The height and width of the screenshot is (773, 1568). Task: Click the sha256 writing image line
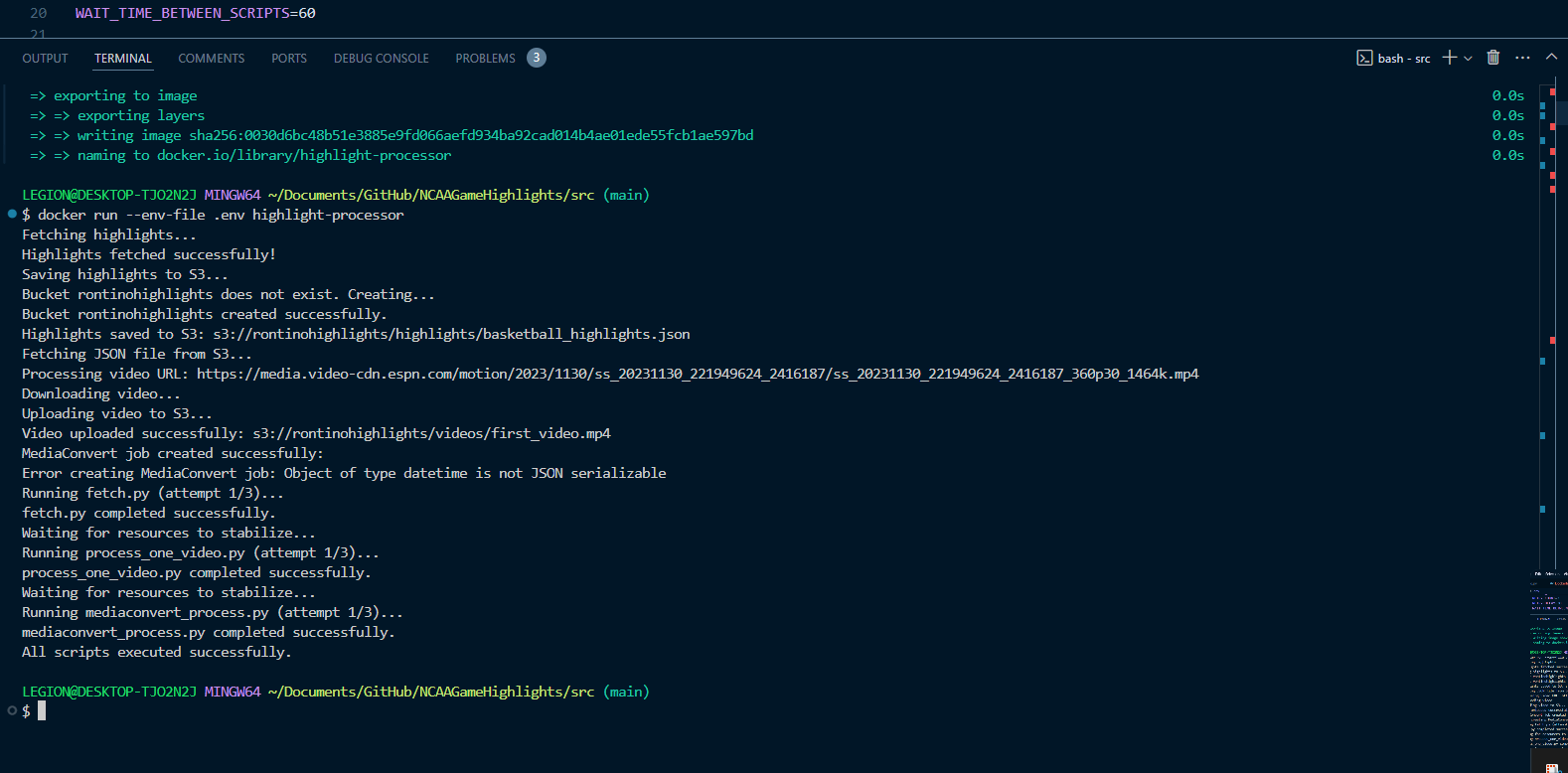[x=392, y=135]
